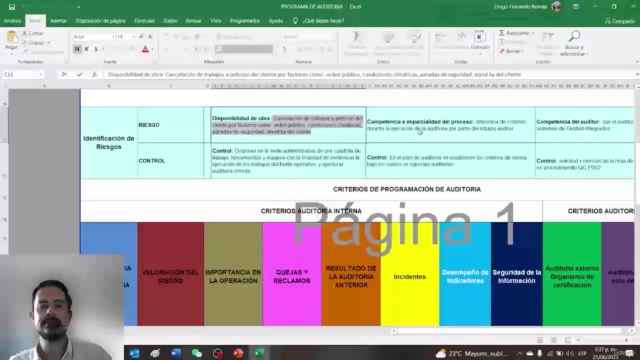Toggle Bold (N) formatting
The width and height of the screenshot is (640, 360).
coord(77,49)
